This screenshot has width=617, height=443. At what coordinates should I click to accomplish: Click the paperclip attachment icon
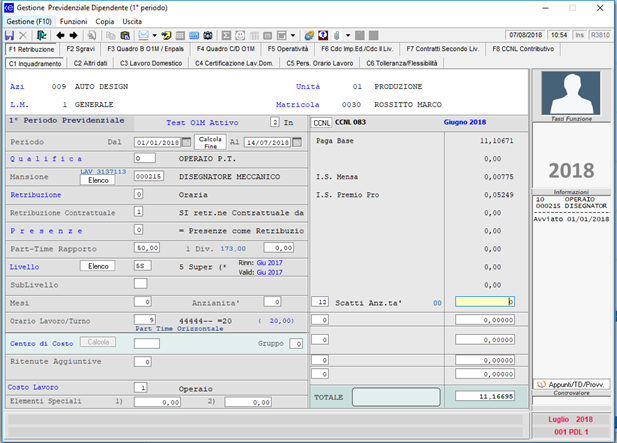click(x=334, y=35)
